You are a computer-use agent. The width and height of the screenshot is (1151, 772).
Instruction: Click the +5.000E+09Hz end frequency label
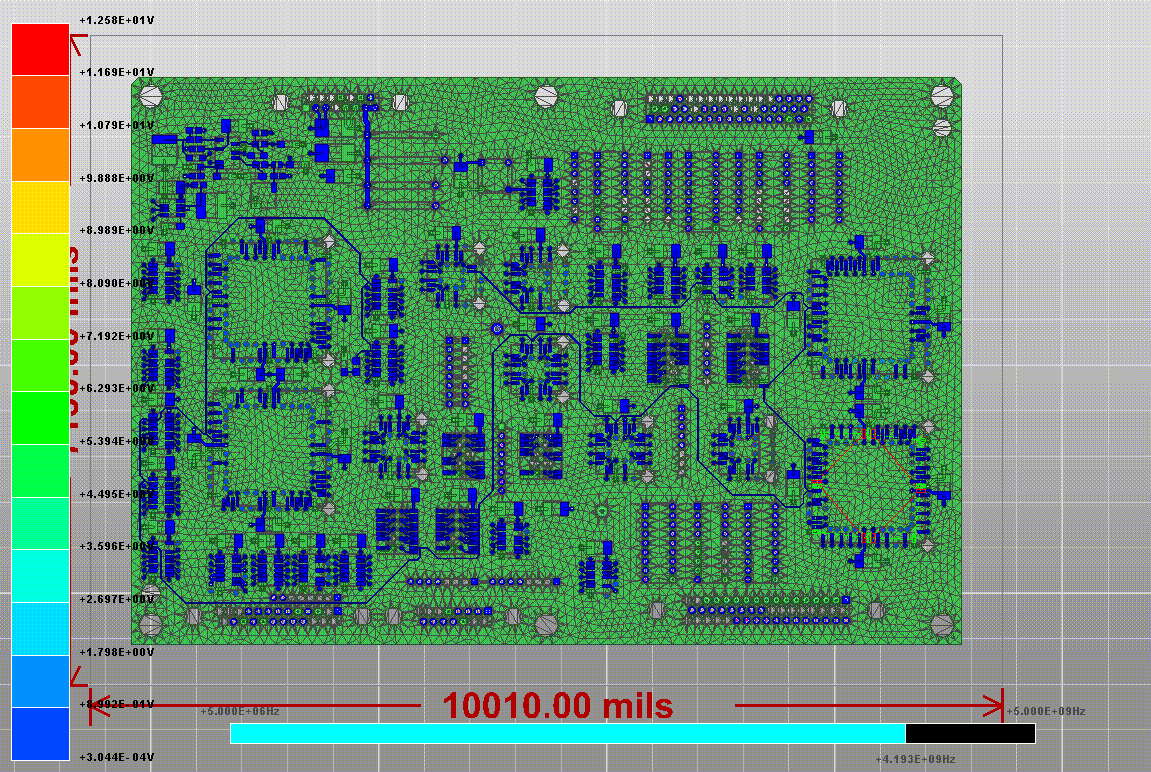pos(1044,712)
